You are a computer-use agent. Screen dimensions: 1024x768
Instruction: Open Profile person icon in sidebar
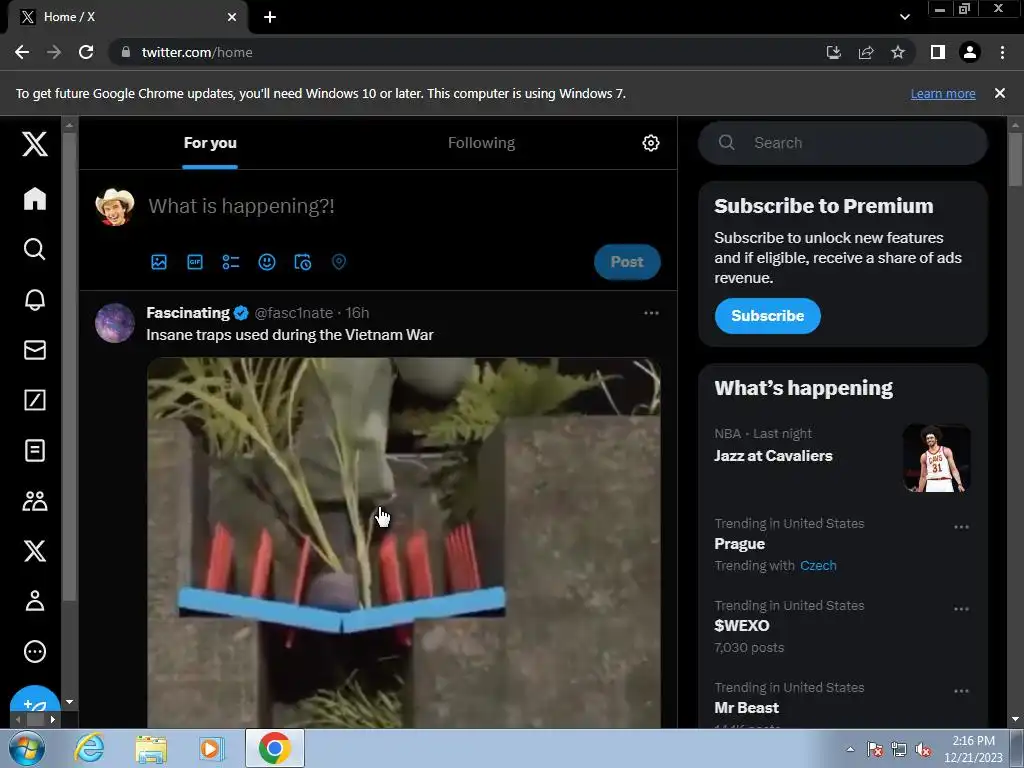point(35,601)
